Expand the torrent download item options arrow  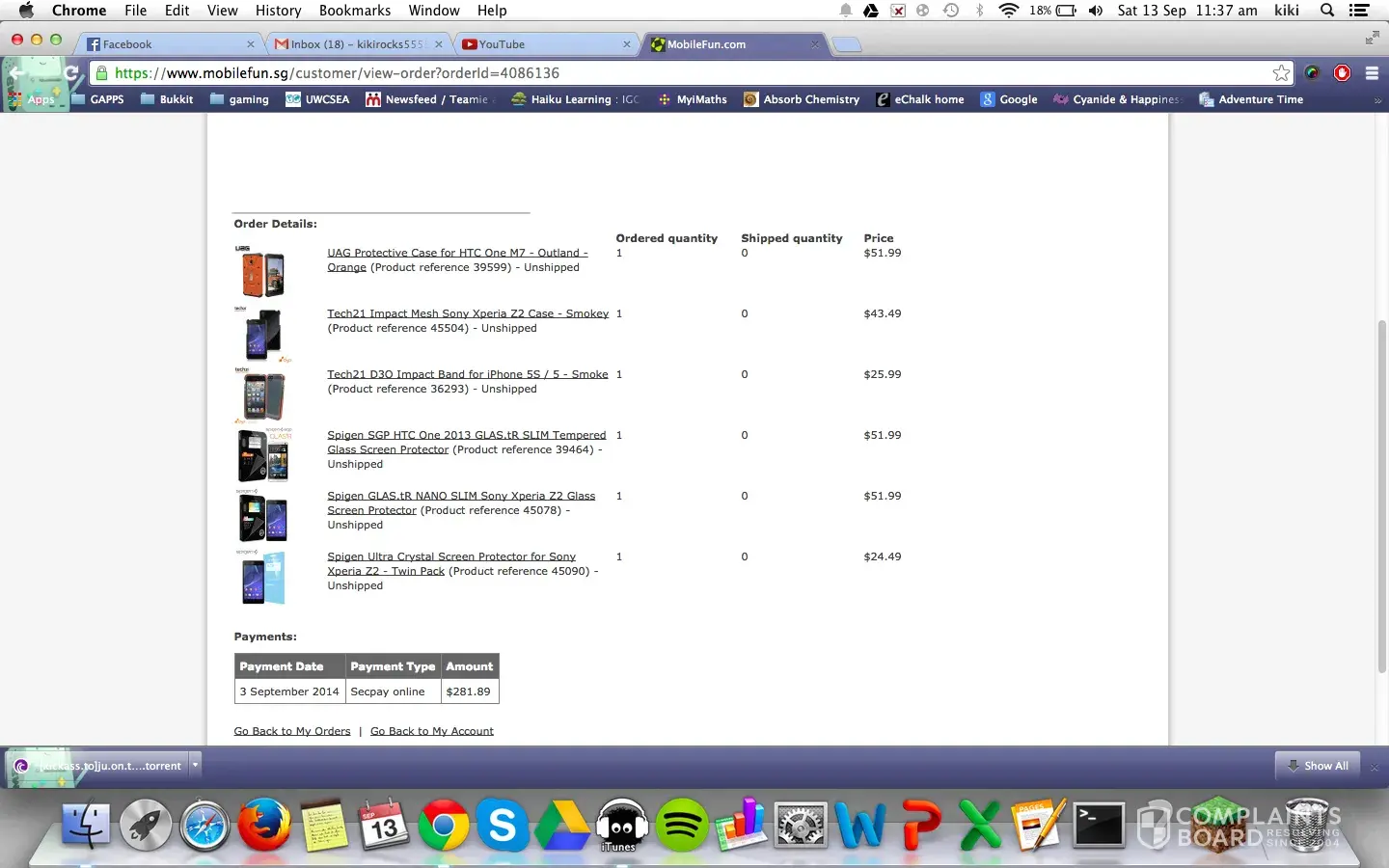(195, 766)
